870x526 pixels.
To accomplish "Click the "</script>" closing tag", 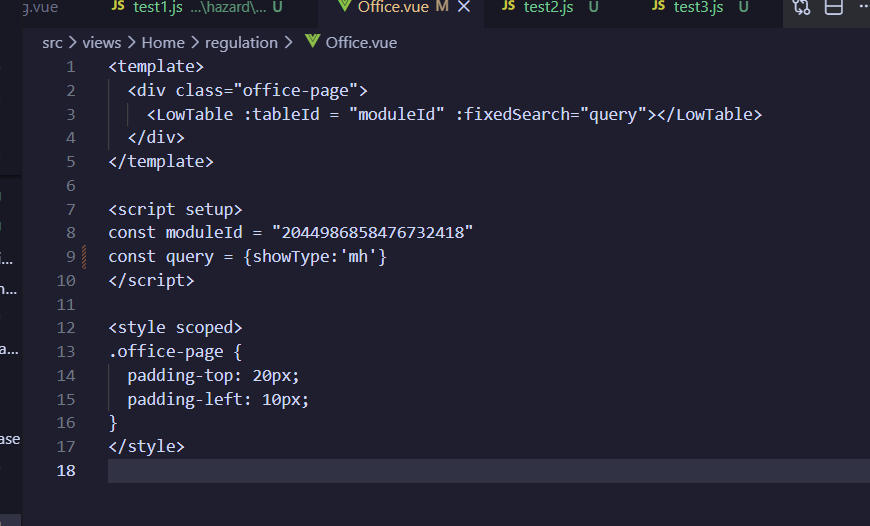I will click(151, 280).
